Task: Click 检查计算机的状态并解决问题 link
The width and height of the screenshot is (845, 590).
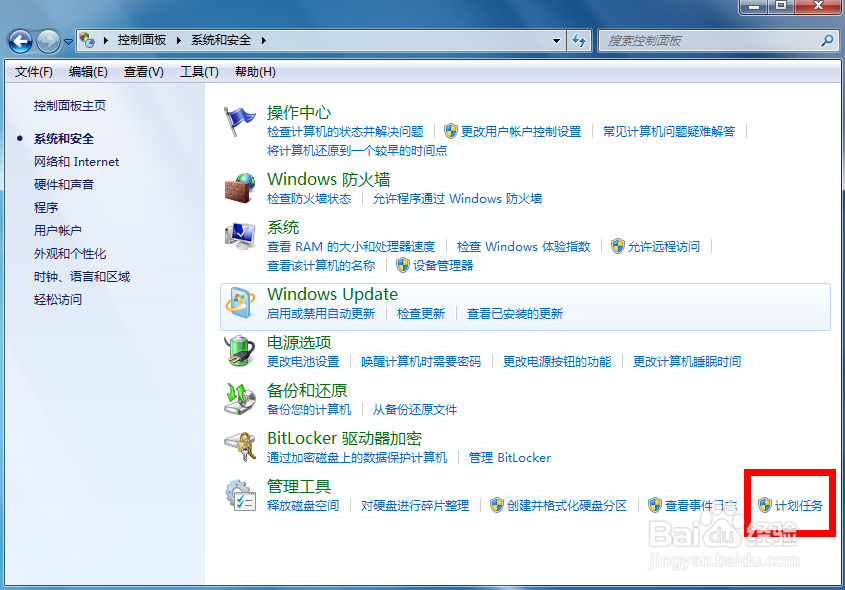Action: point(345,131)
